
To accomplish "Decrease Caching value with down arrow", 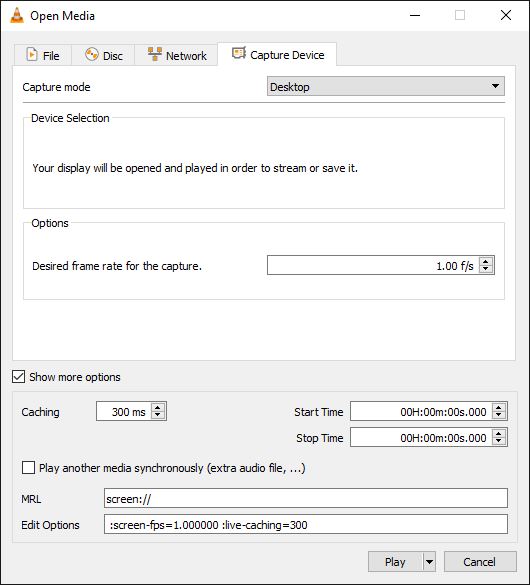I will coord(158,415).
